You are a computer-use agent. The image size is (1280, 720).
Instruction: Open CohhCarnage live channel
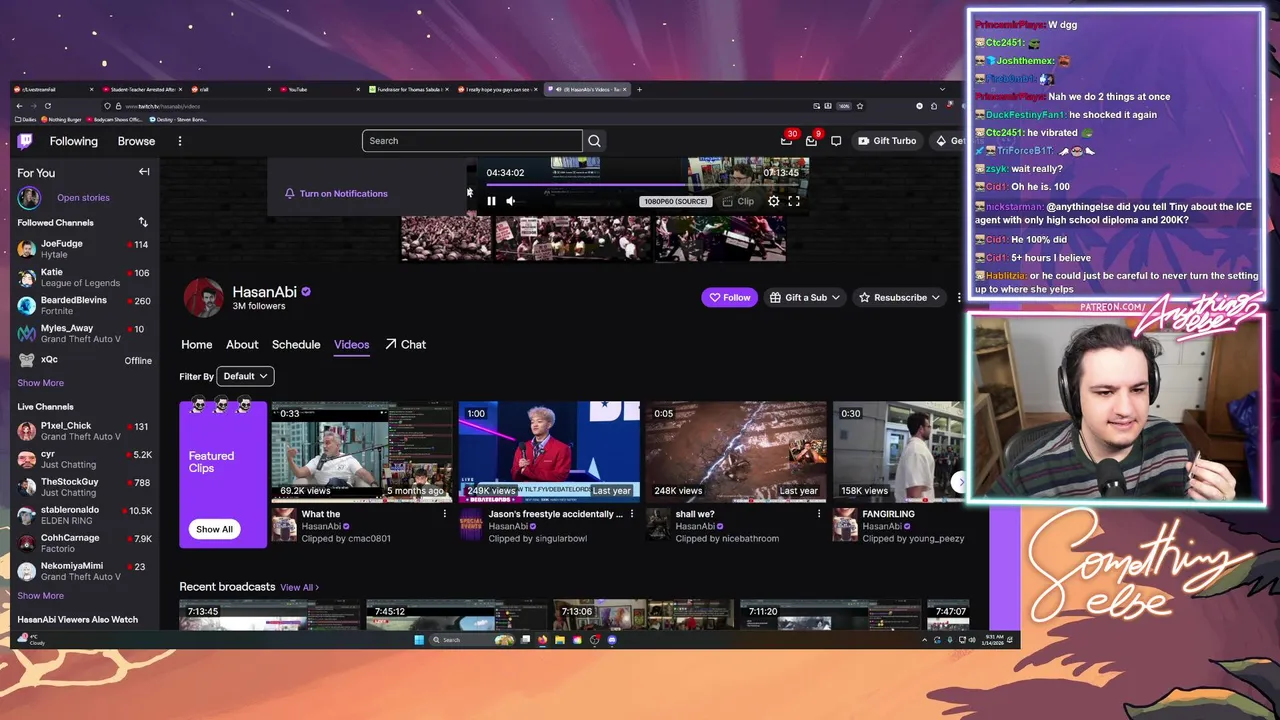tap(83, 543)
